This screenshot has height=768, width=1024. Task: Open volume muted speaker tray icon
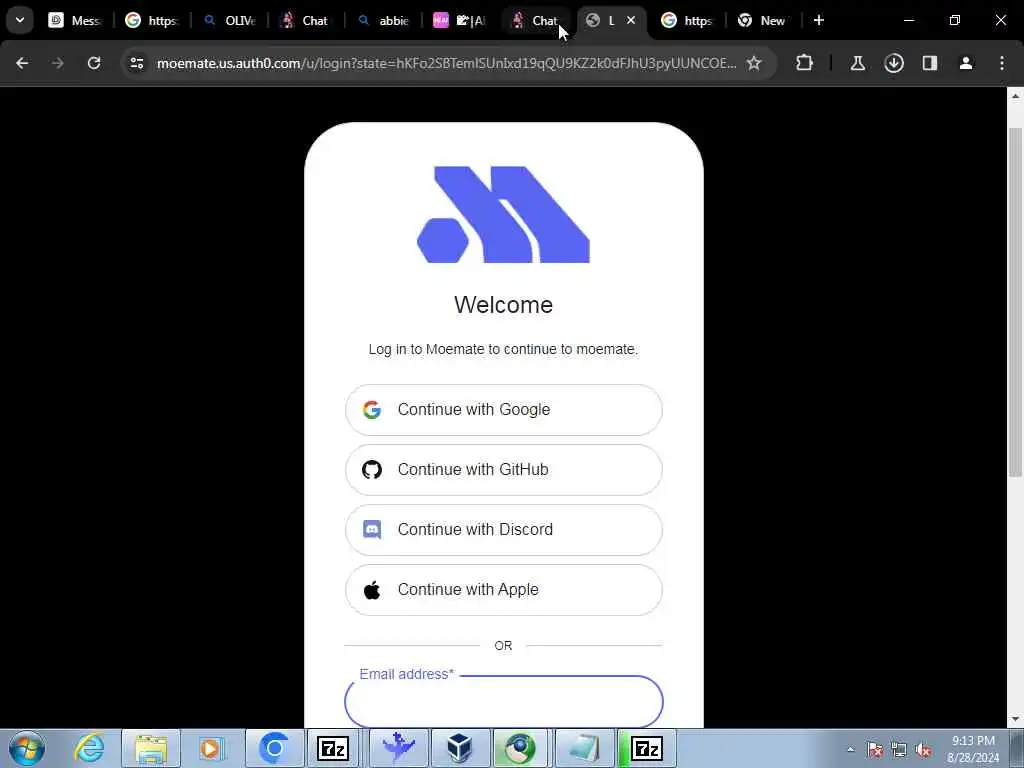(x=923, y=750)
